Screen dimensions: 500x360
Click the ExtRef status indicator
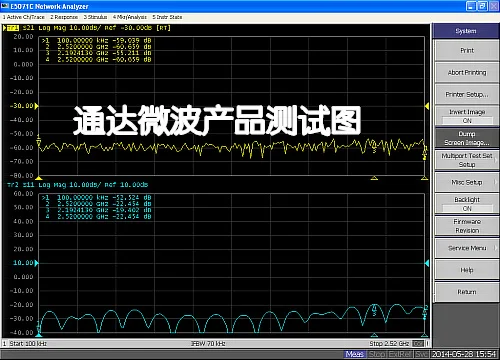click(x=399, y=354)
